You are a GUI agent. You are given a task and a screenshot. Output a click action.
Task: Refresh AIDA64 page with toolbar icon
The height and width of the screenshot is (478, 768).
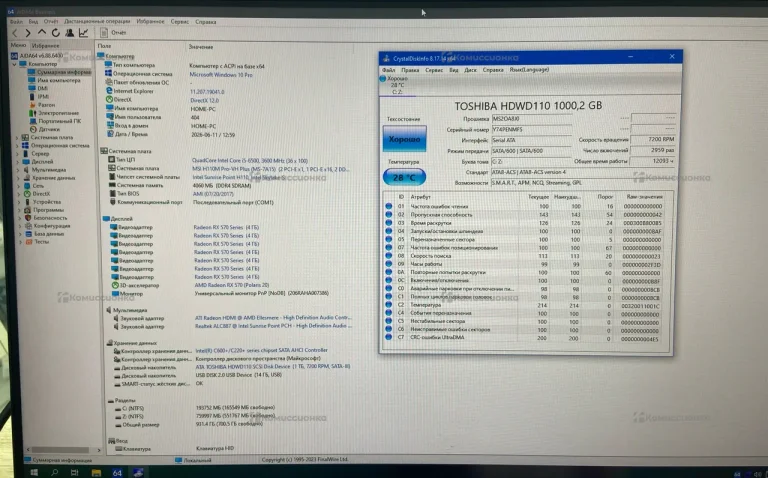point(55,32)
